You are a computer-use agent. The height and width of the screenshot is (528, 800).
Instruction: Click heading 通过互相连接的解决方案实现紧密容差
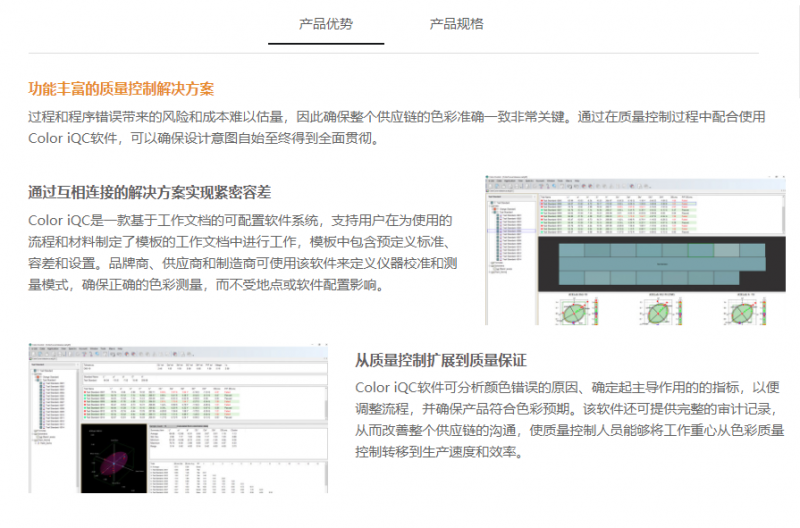pyautogui.click(x=149, y=192)
